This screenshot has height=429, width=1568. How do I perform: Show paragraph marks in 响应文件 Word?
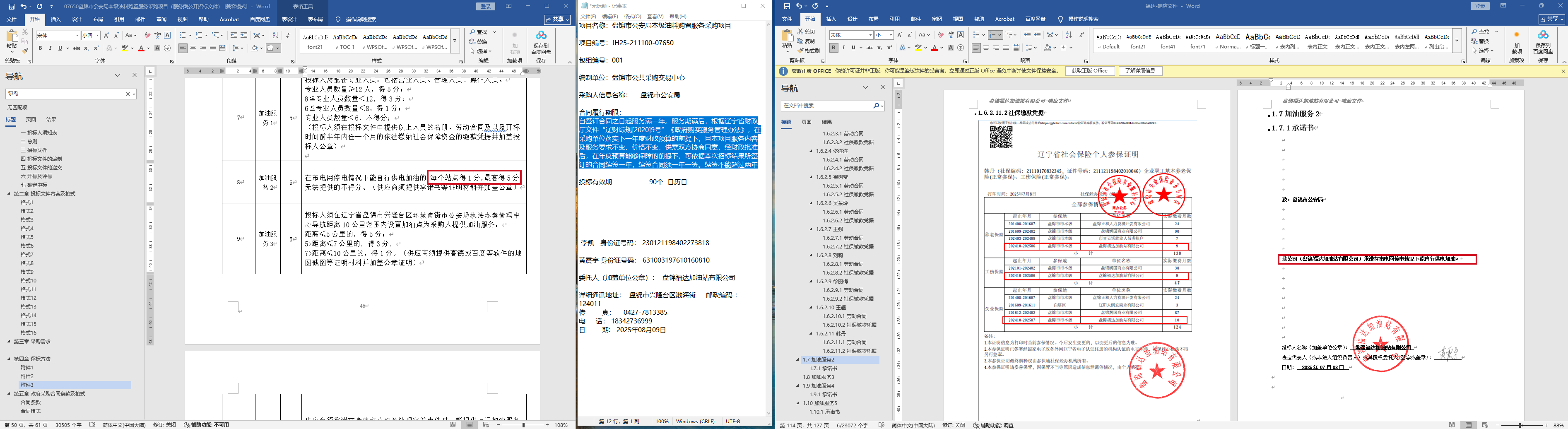(1081, 35)
